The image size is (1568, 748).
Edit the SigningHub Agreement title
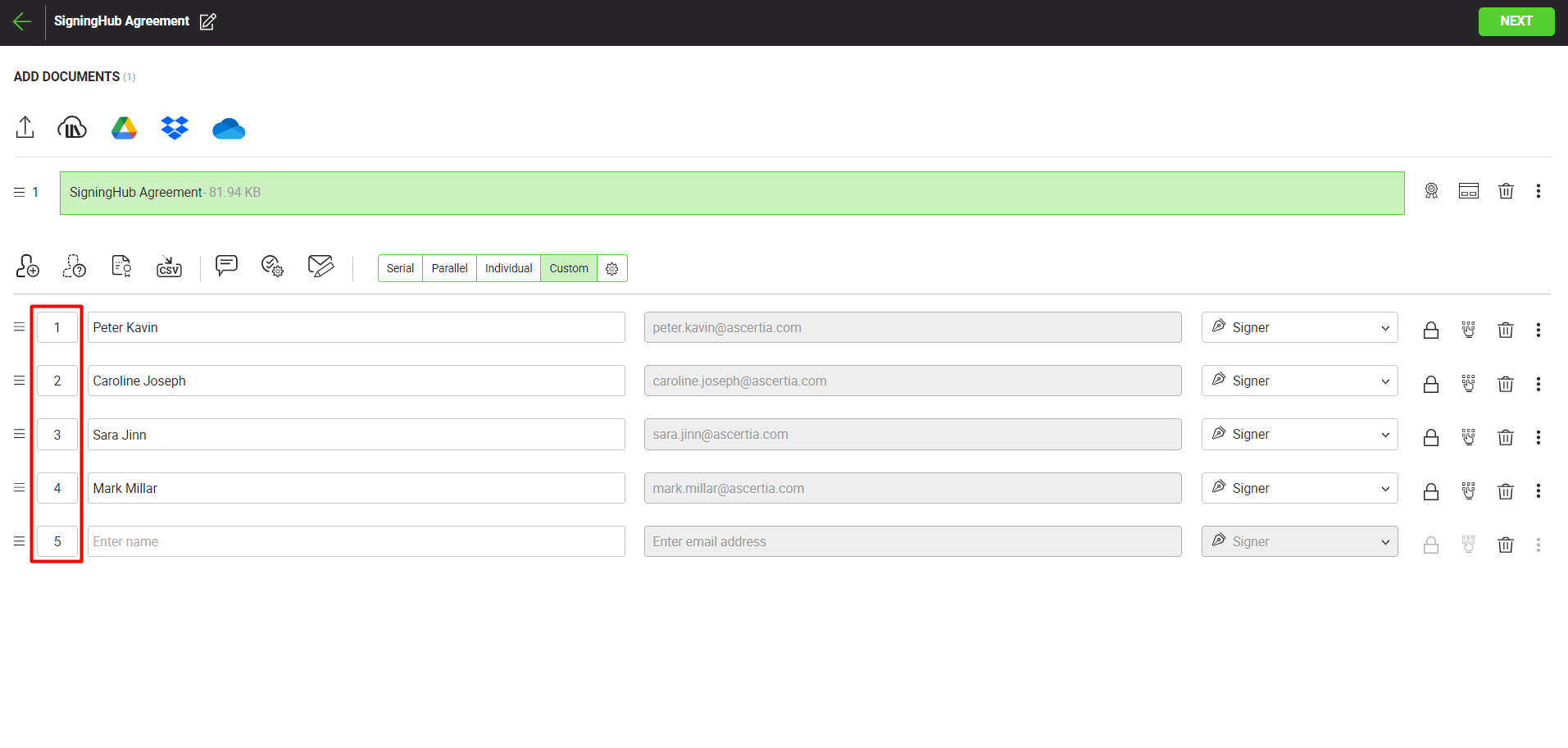pos(208,22)
